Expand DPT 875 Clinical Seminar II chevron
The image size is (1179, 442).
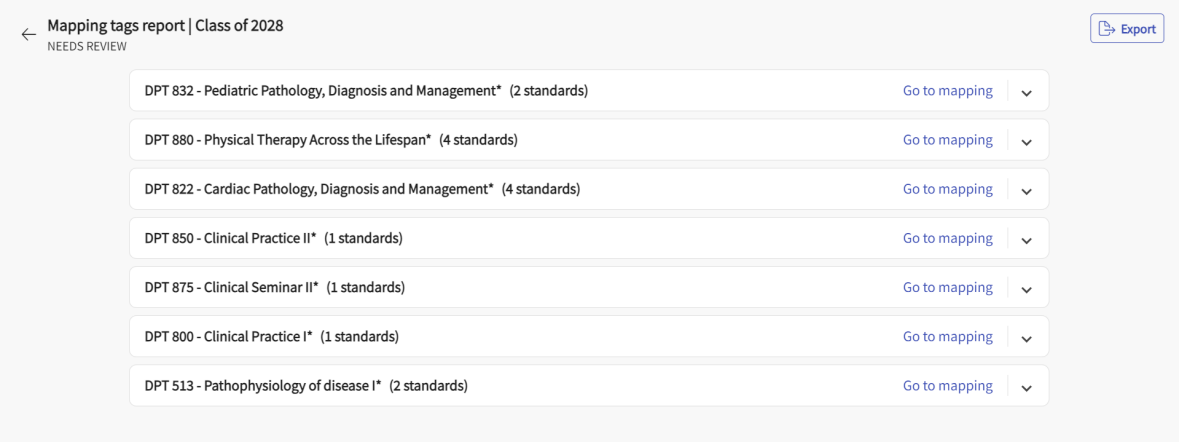click(1026, 288)
